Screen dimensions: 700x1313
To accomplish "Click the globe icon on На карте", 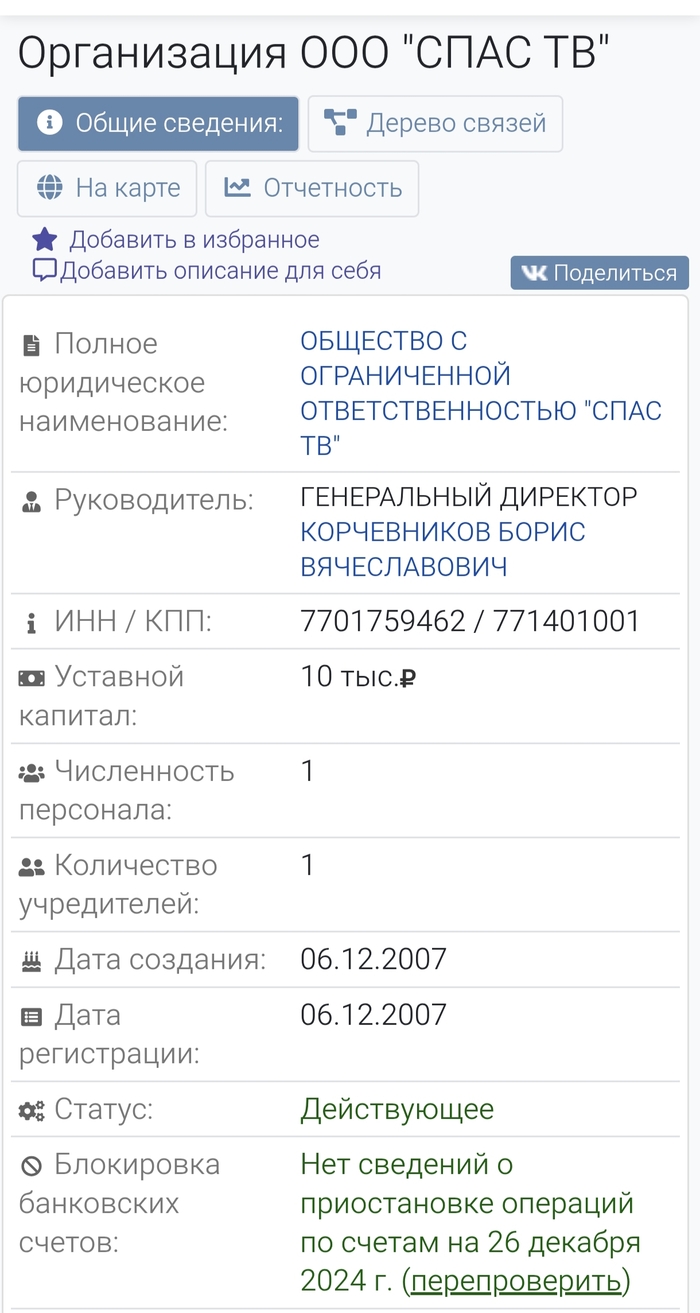I will (x=49, y=188).
